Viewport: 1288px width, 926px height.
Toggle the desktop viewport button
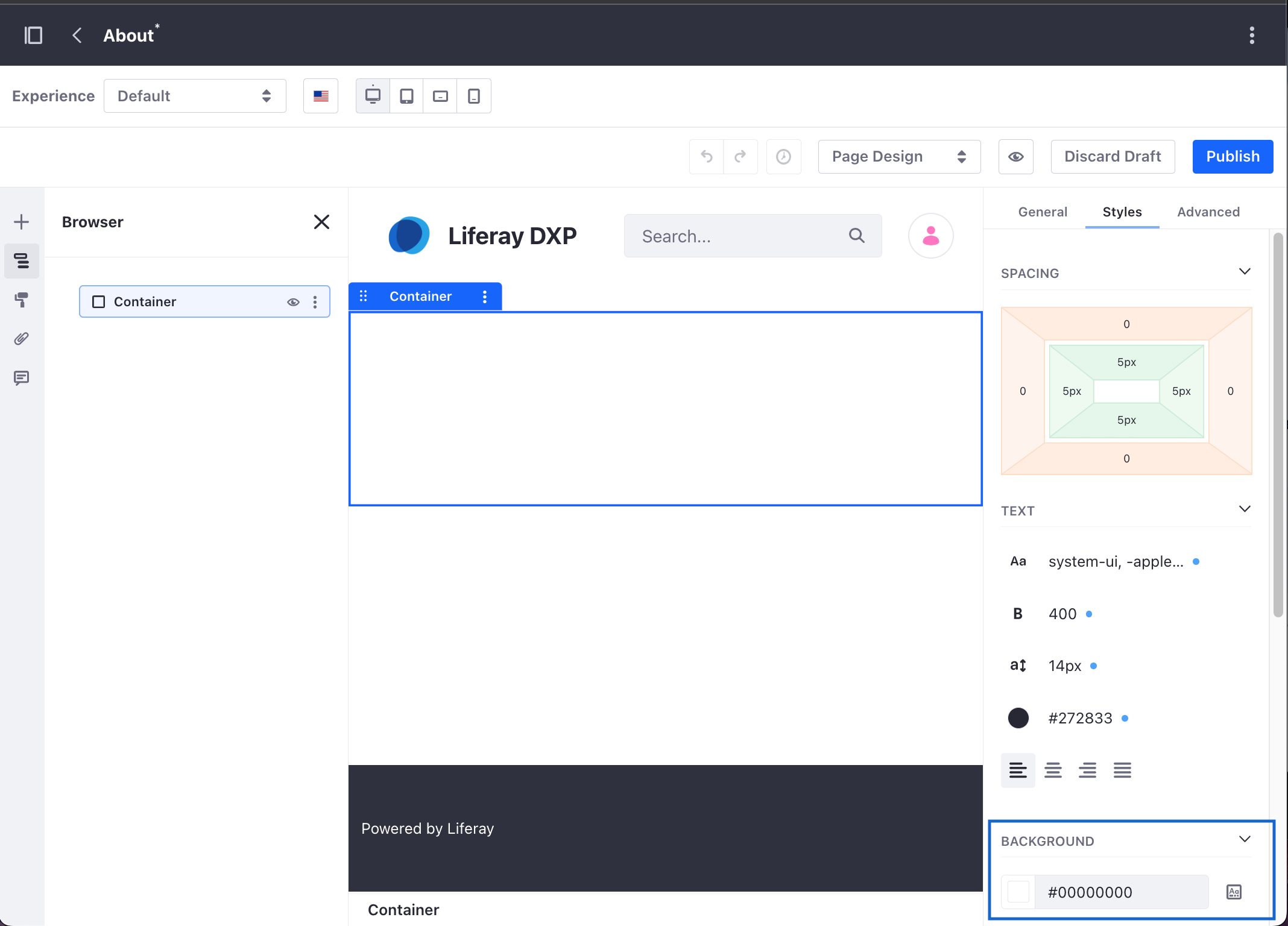pos(373,95)
